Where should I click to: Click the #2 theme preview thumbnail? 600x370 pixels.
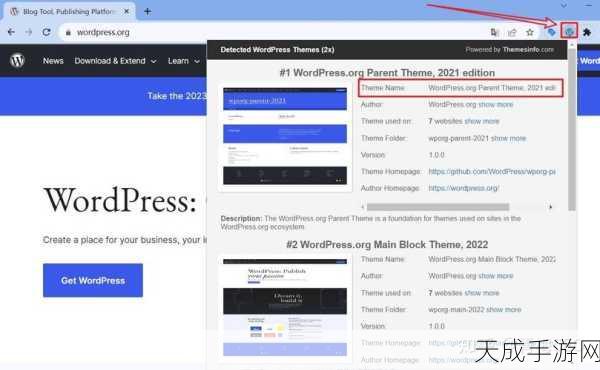pyautogui.click(x=285, y=308)
